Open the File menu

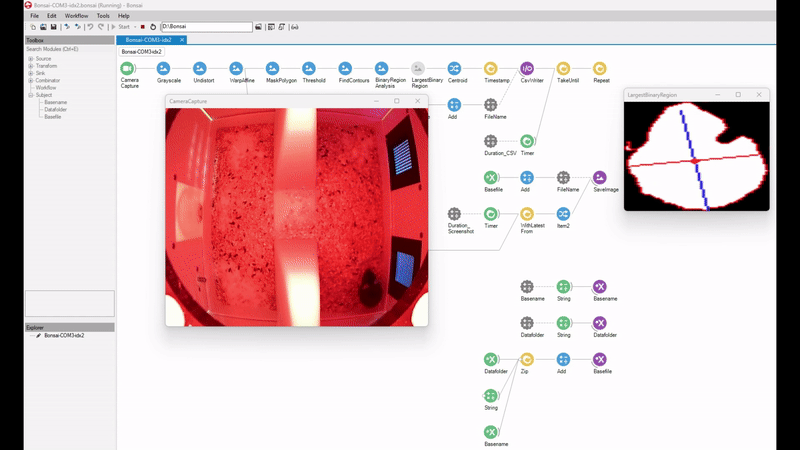[x=35, y=16]
